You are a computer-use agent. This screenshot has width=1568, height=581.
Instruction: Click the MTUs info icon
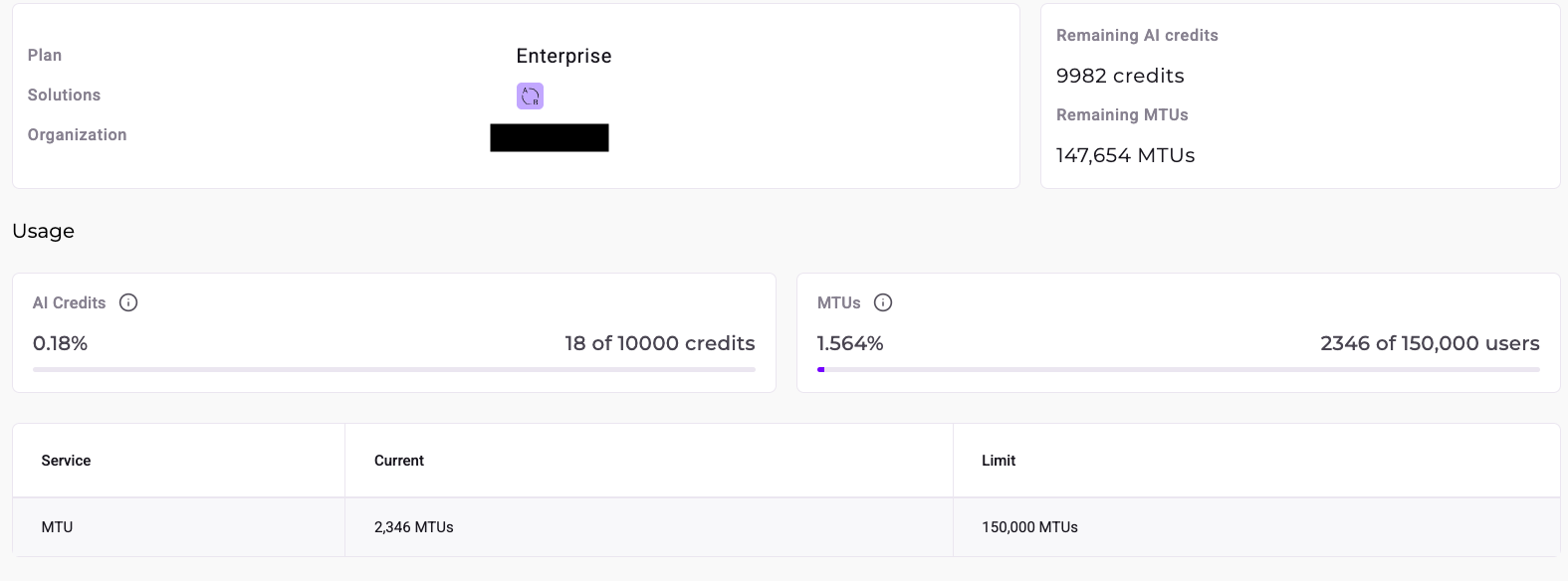click(x=883, y=302)
